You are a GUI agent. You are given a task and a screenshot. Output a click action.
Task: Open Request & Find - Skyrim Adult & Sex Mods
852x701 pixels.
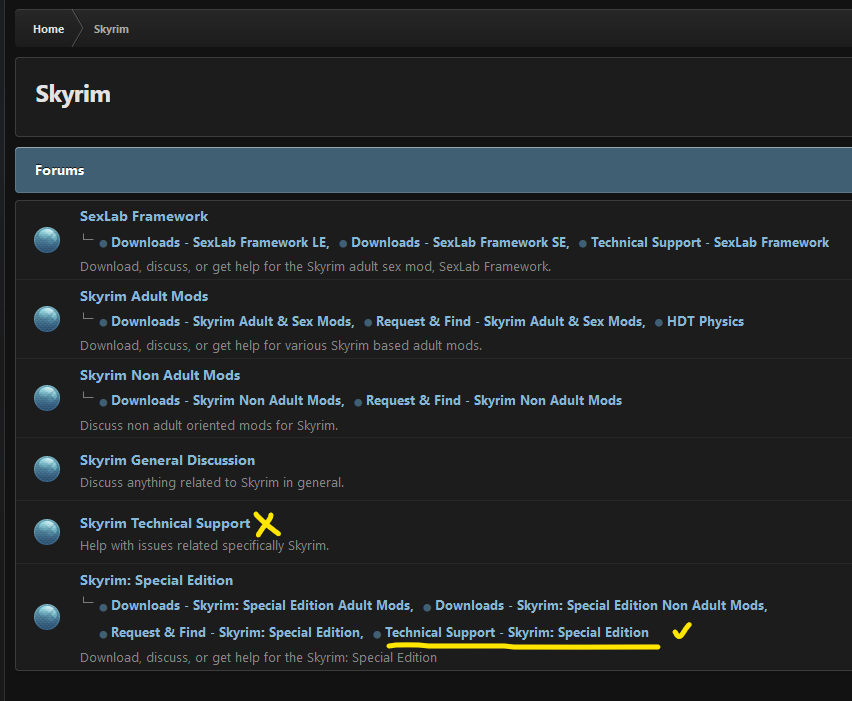511,322
